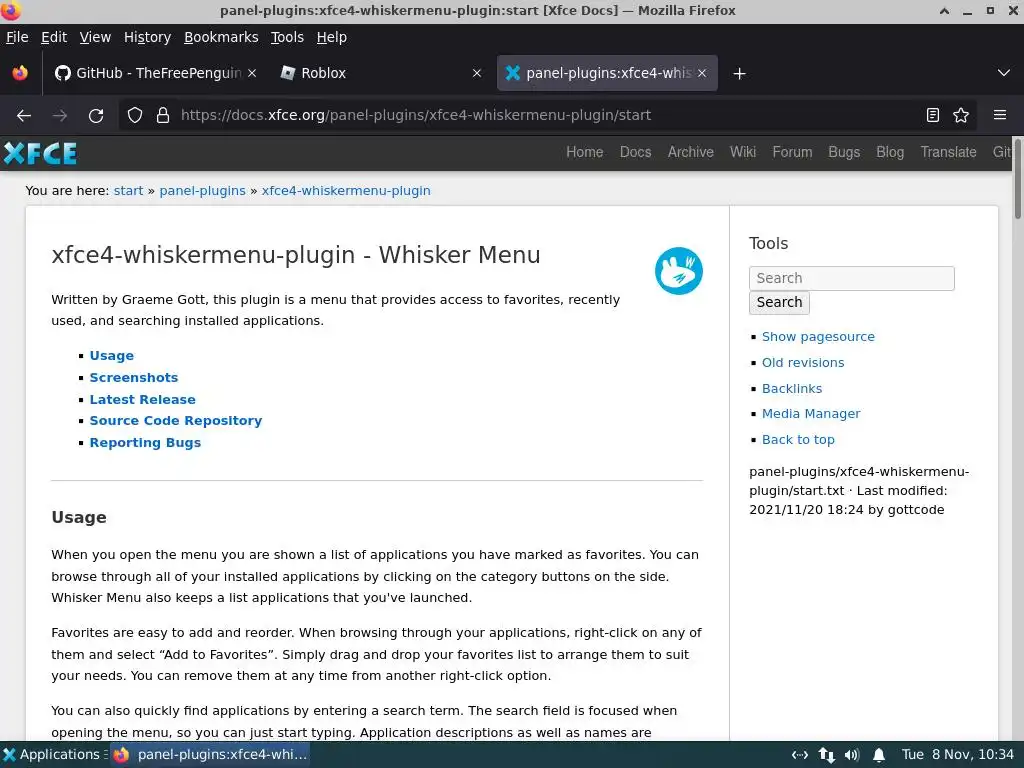Open Forum in the Xfce header
Viewport: 1024px width, 768px height.
coord(792,152)
